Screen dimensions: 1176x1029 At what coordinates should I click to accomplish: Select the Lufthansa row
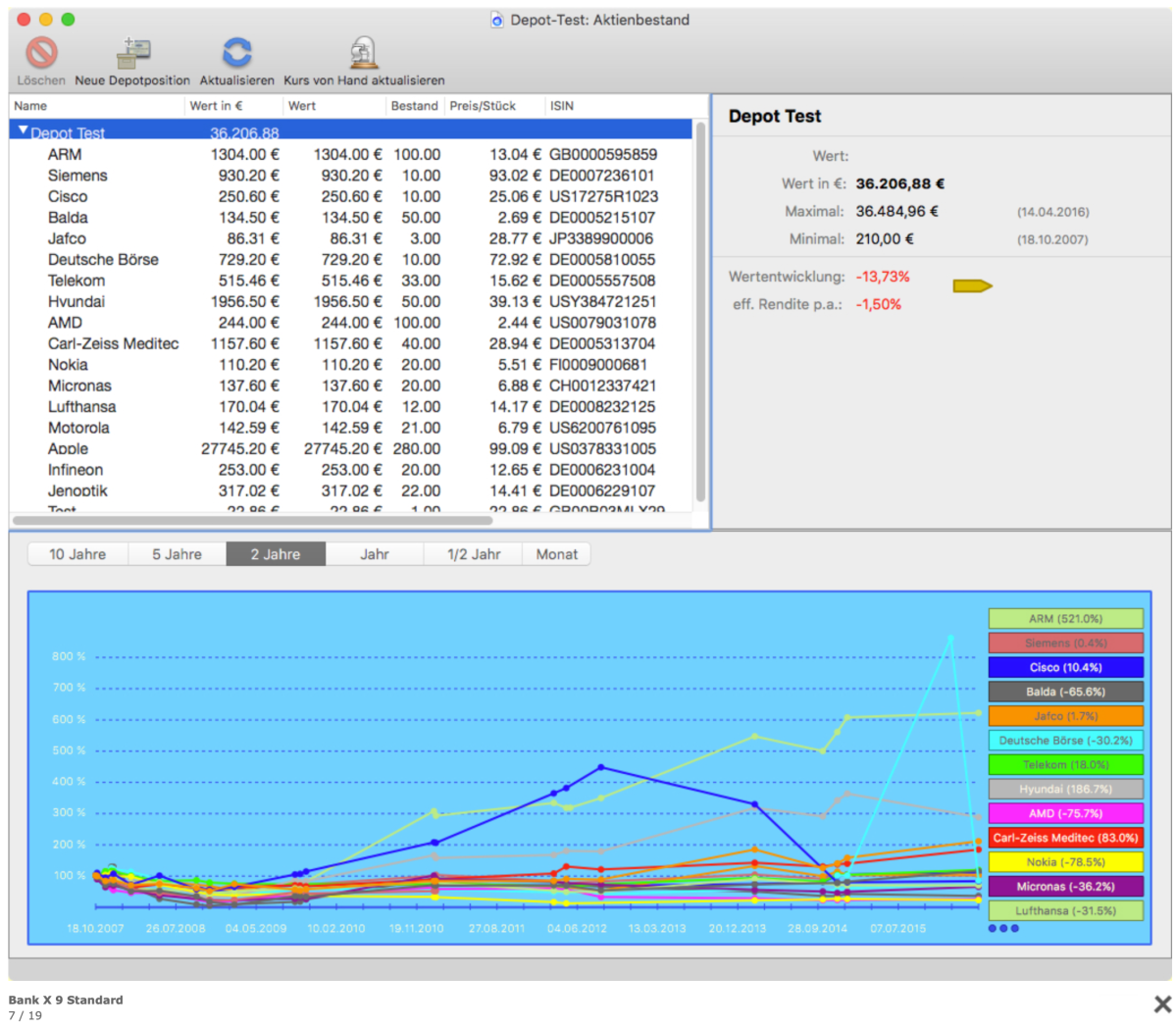[351, 406]
